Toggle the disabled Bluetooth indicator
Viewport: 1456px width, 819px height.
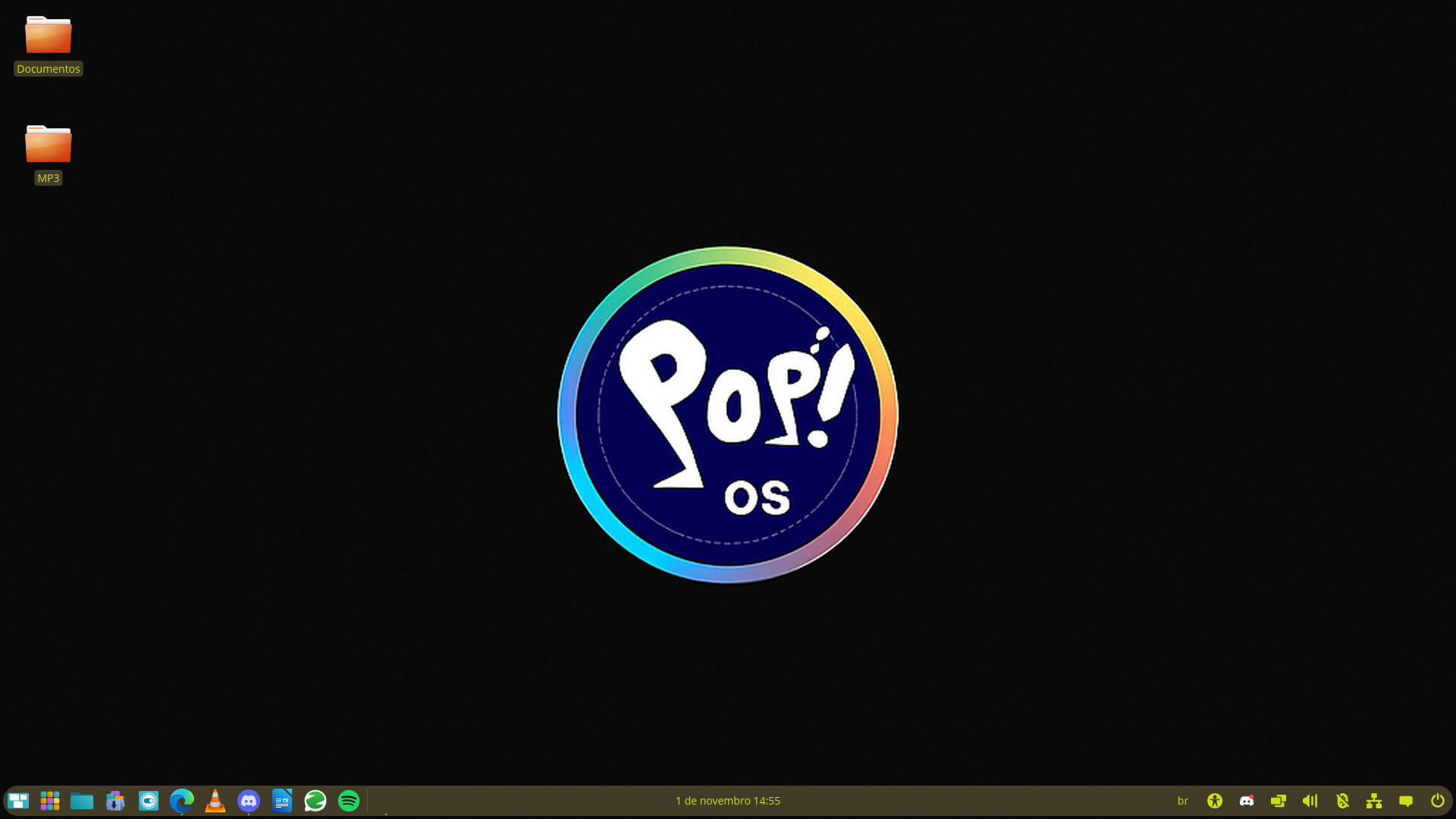(1342, 801)
